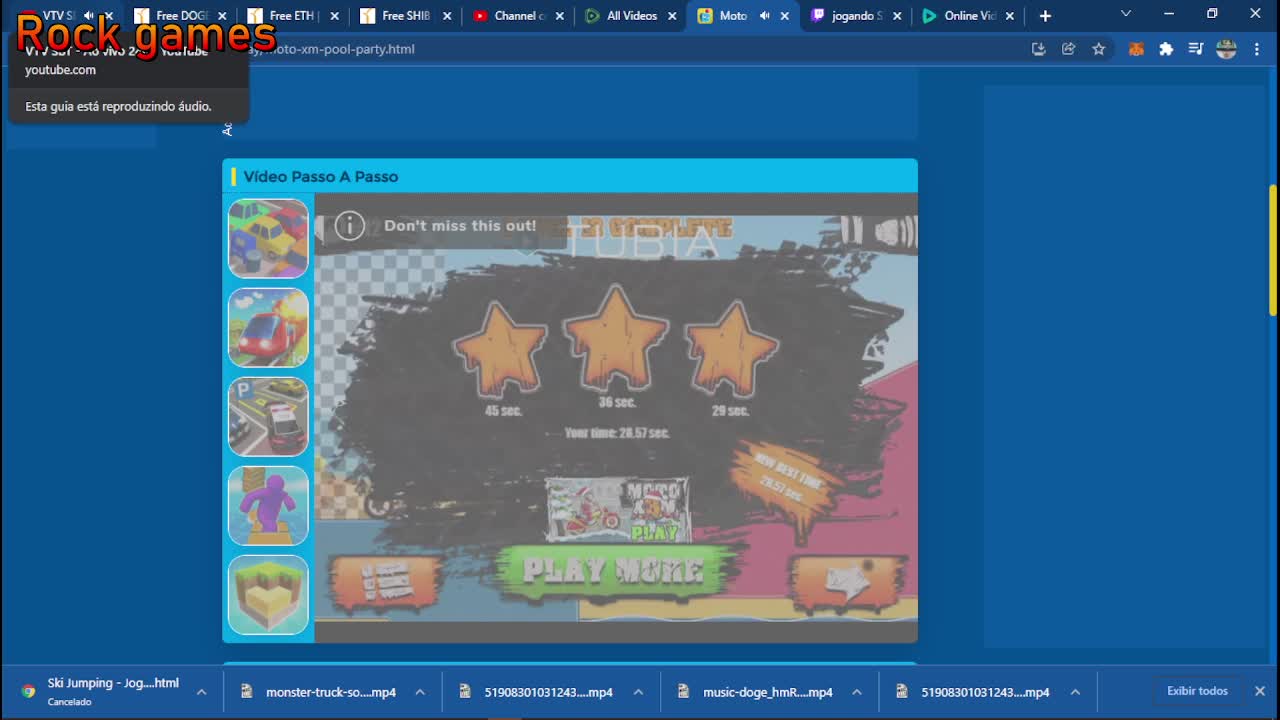This screenshot has height=720, width=1280.
Task: Open a new browser tab
Action: (x=1045, y=16)
